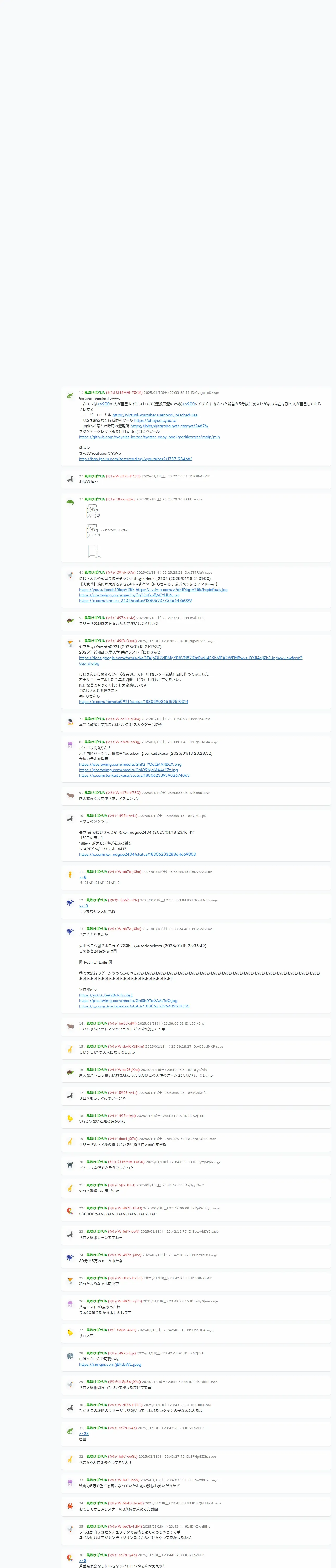Open the x.com Yamato0921 status link
The image size is (336, 1568).
pyautogui.click(x=133, y=702)
